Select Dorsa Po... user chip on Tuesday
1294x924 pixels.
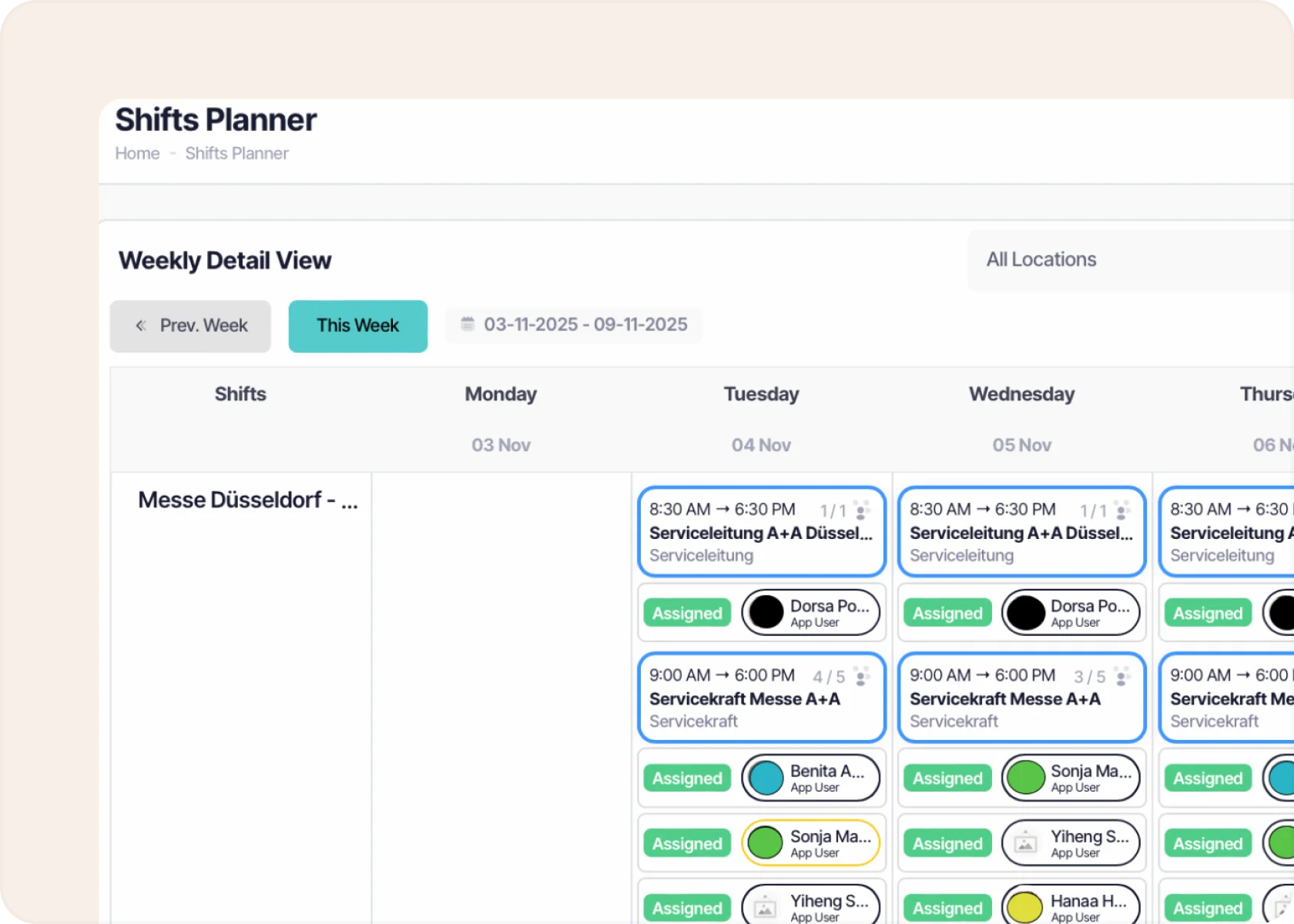tap(811, 613)
